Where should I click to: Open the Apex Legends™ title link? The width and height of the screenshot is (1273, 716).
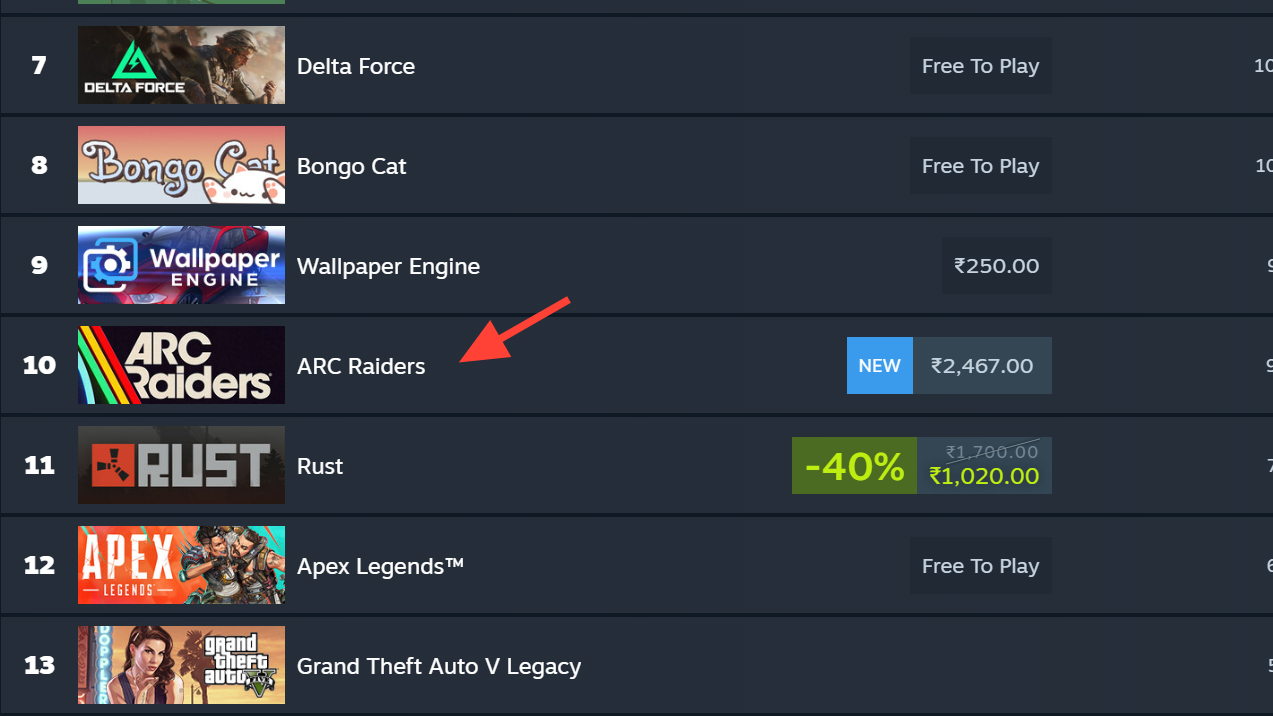[381, 566]
